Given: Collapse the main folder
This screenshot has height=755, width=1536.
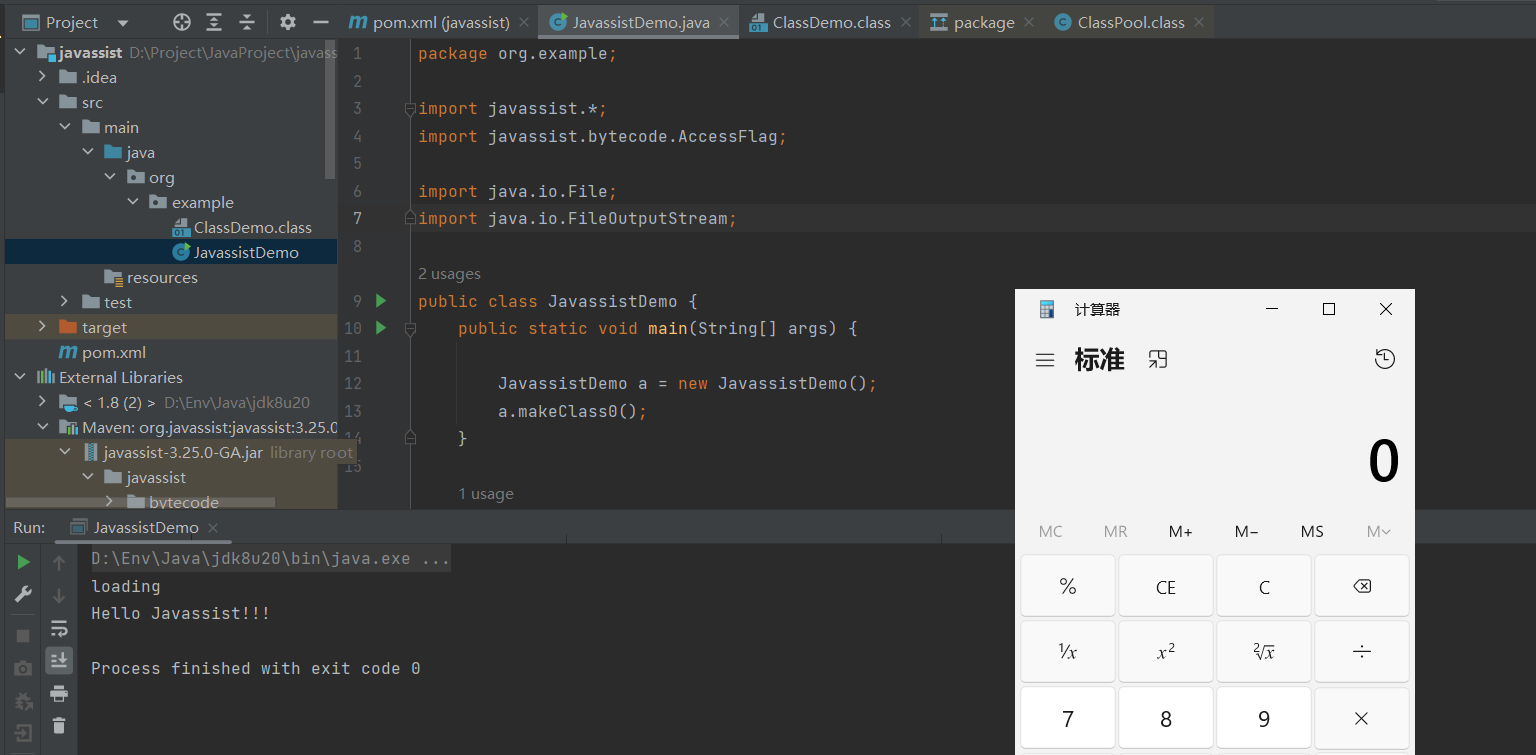Looking at the screenshot, I should click(64, 127).
